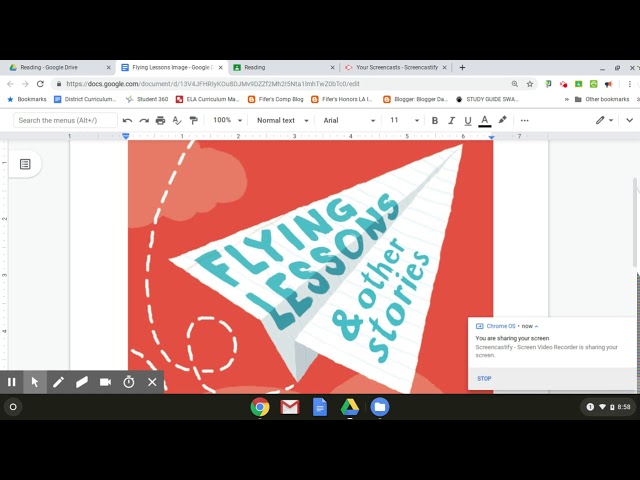640x480 pixels.
Task: Toggle italic formatting
Action: (x=451, y=120)
